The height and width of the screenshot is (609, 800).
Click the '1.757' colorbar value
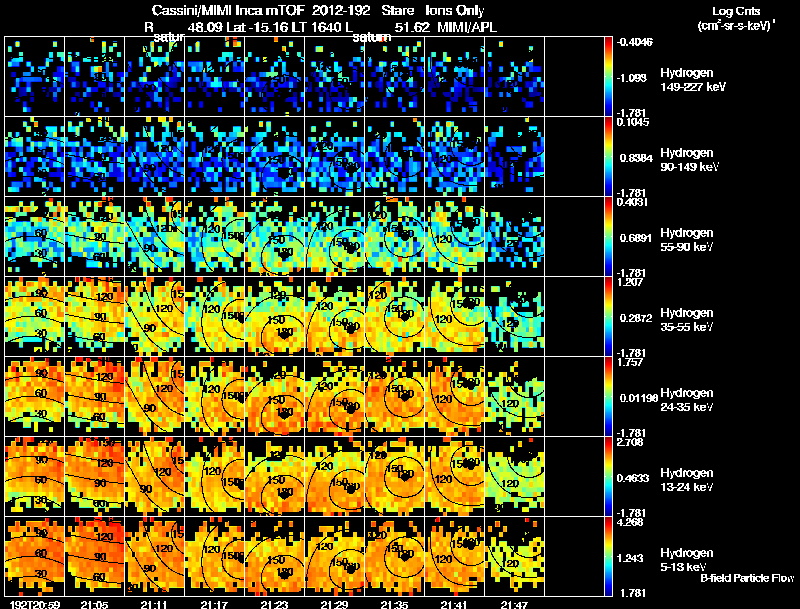click(x=630, y=362)
